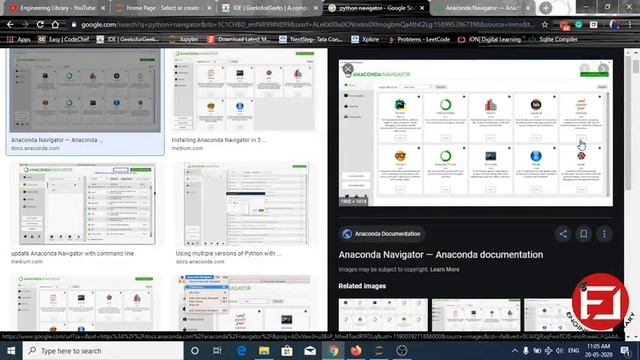Screen dimensions: 640x360
Task: Open Task View on the taskbar
Action: [217, 351]
